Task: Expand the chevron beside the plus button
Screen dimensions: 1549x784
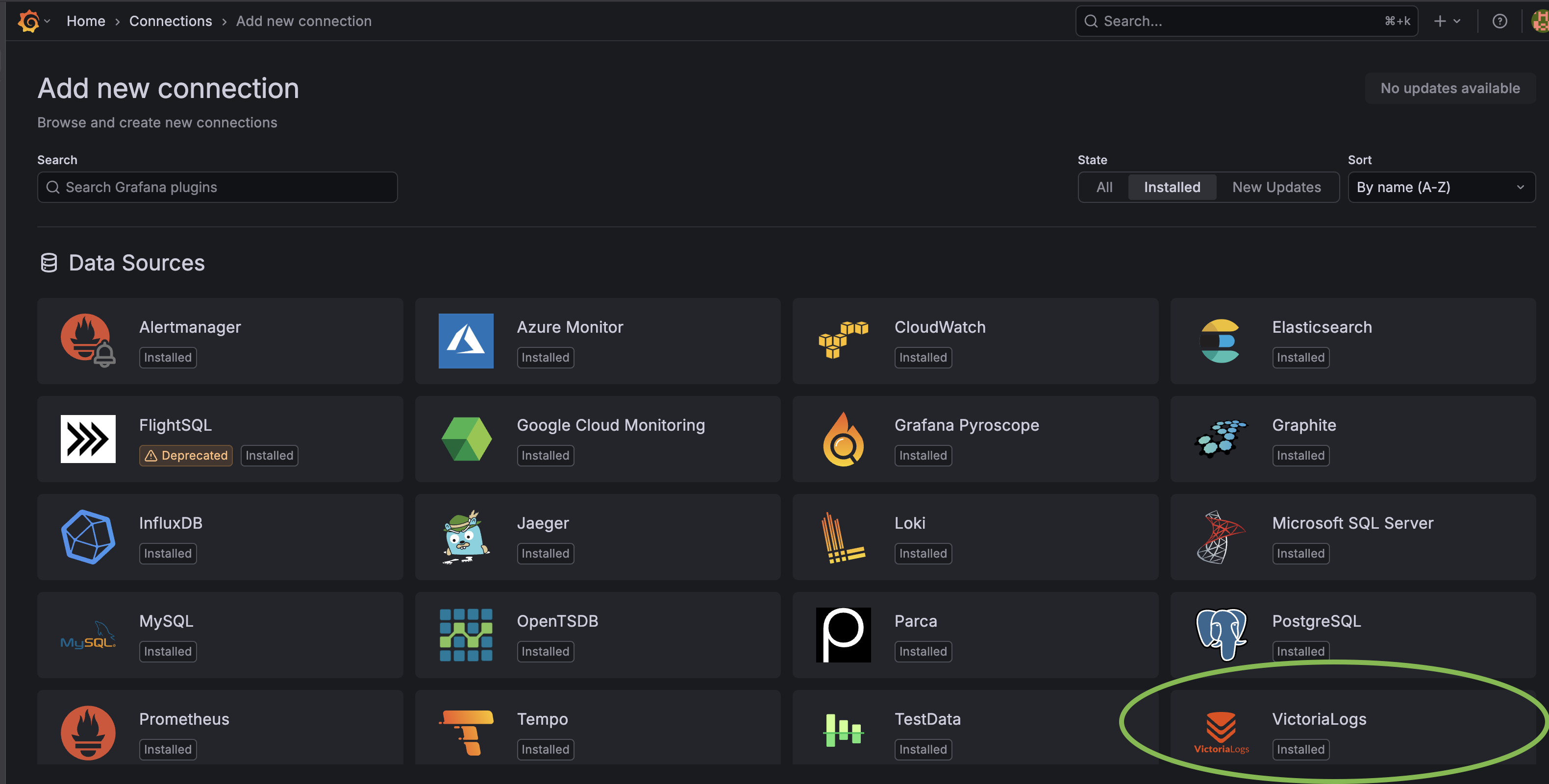Action: (x=1456, y=21)
